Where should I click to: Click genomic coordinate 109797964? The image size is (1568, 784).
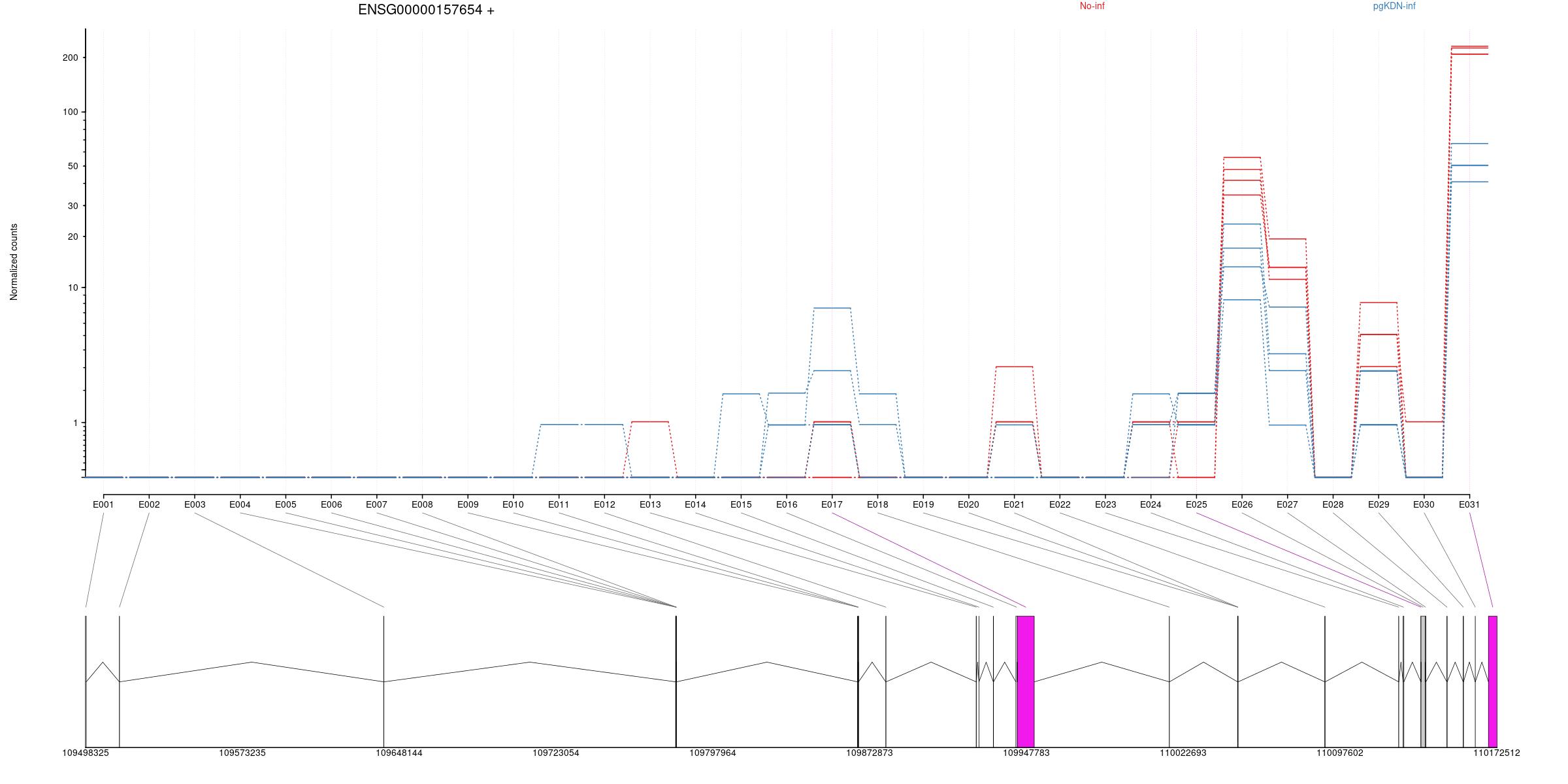coord(713,753)
